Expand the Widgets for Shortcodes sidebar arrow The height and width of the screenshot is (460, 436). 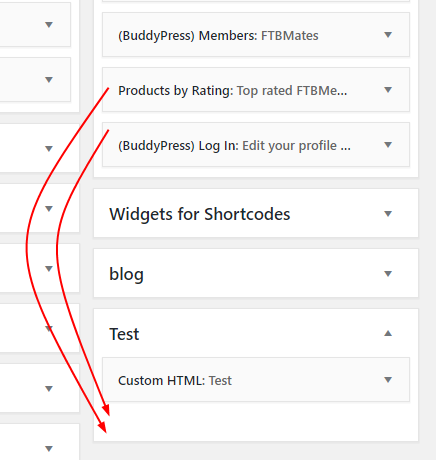pyautogui.click(x=388, y=214)
